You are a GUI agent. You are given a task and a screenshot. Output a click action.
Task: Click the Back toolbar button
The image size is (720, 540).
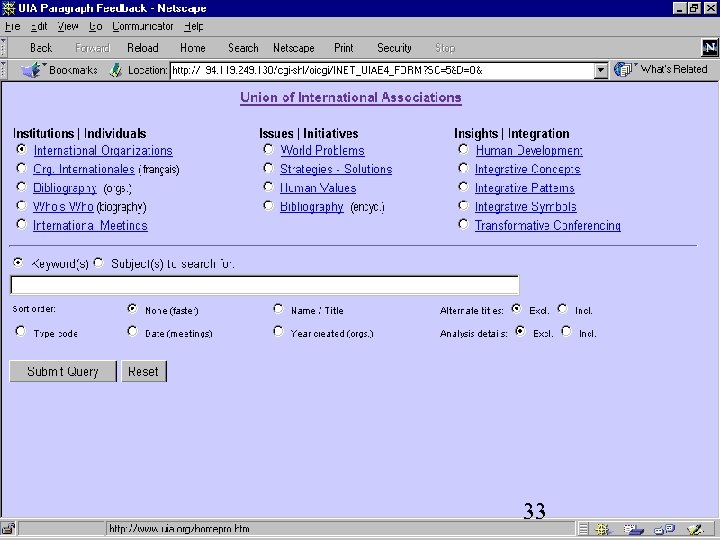41,48
